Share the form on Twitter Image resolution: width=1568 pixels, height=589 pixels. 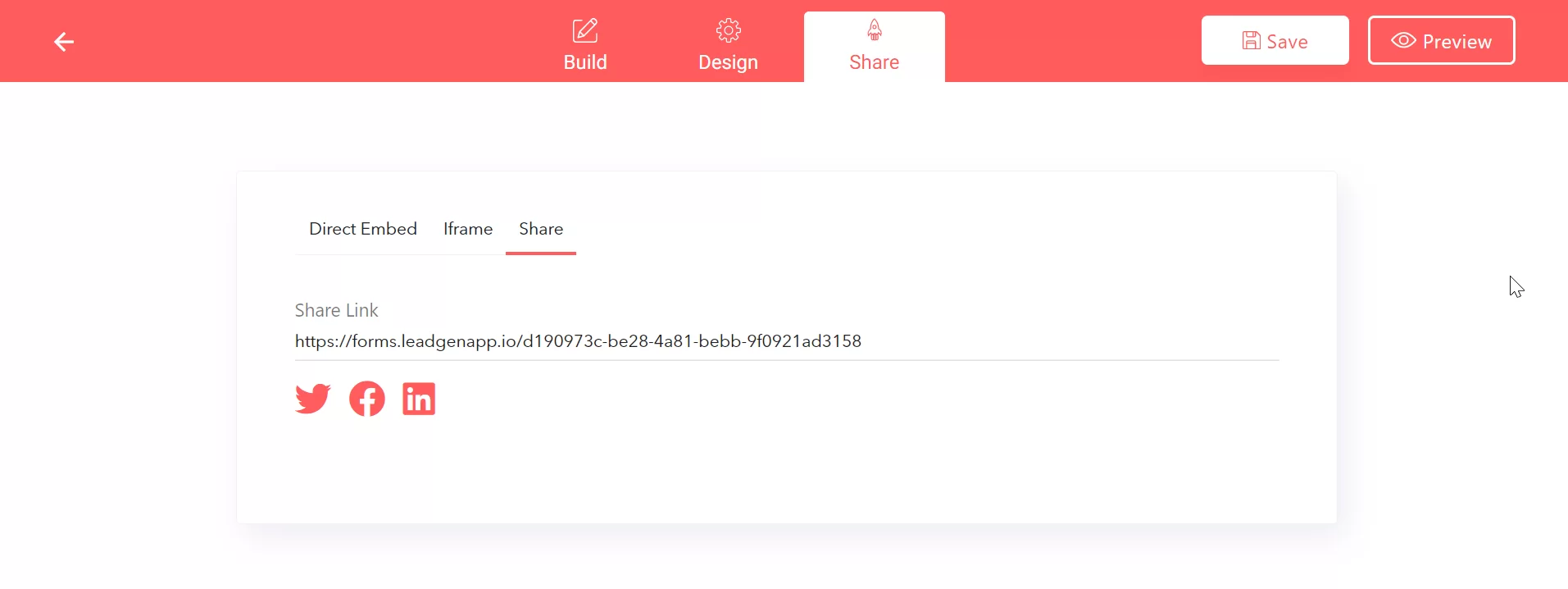coord(312,399)
